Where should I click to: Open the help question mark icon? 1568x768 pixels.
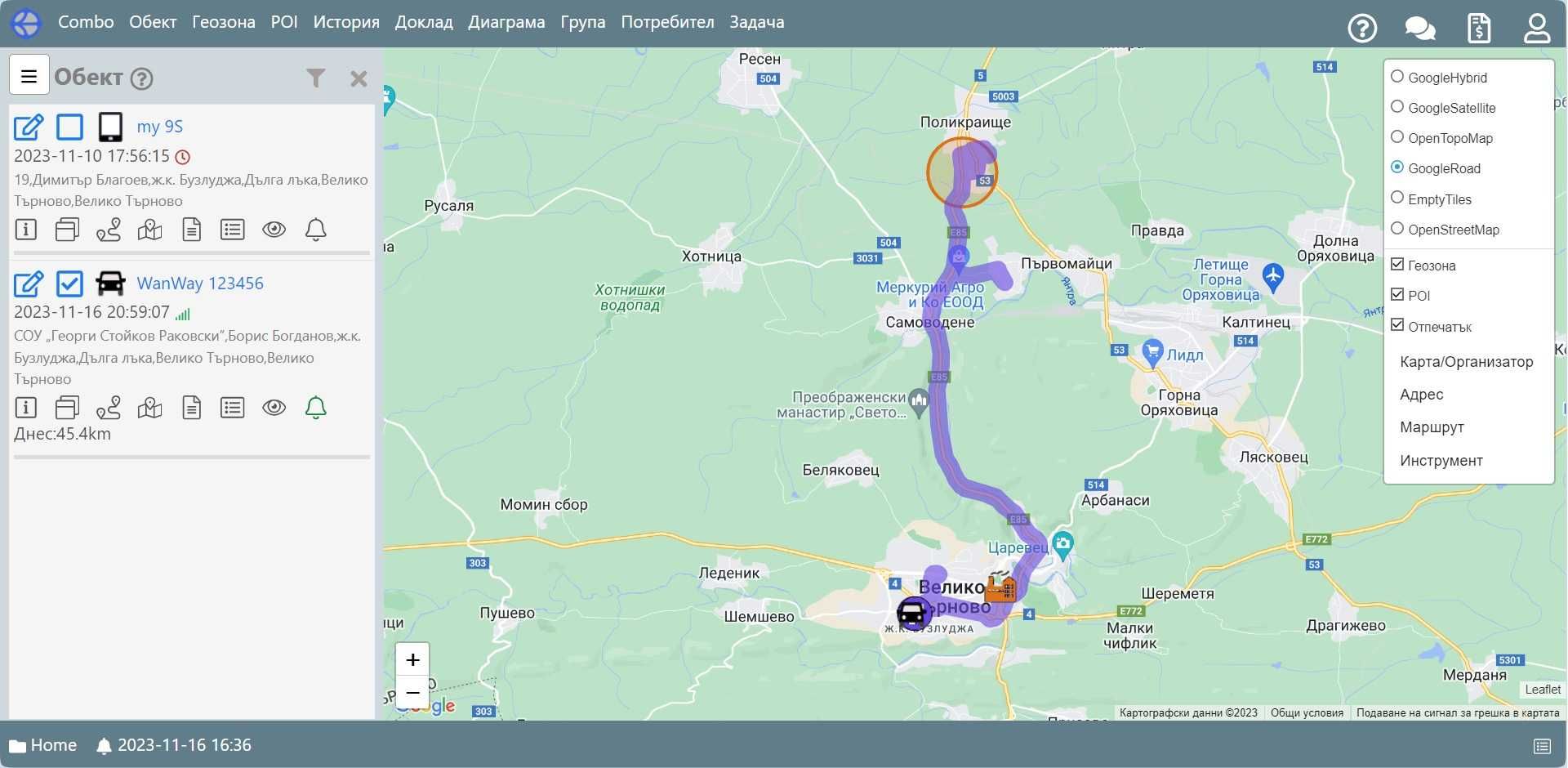(1362, 29)
